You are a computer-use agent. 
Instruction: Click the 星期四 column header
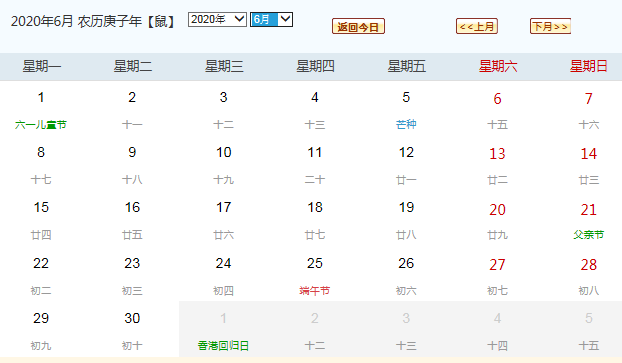pos(315,66)
